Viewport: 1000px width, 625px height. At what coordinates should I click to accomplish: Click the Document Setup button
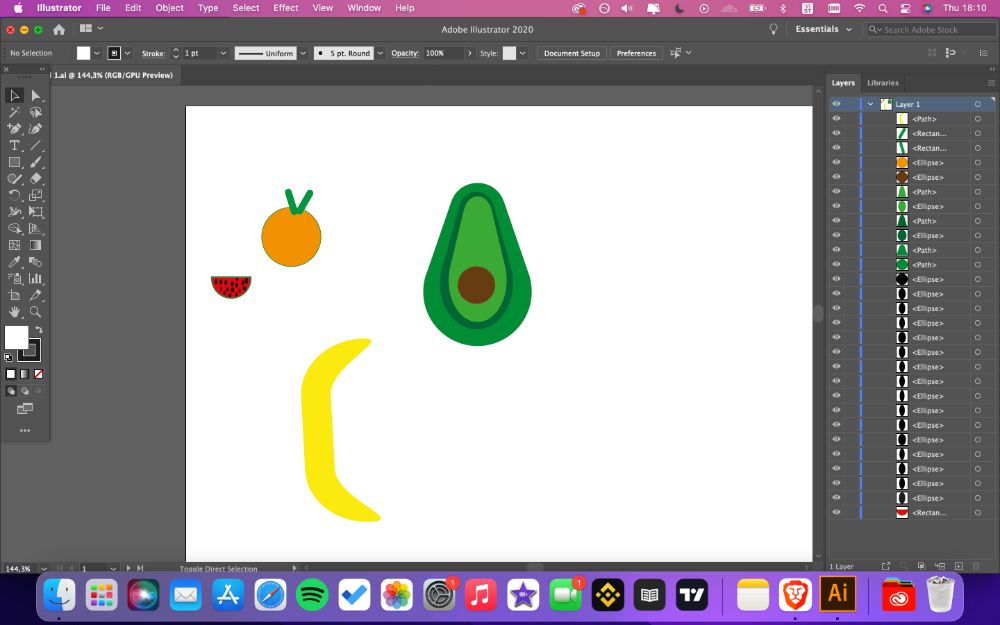pyautogui.click(x=571, y=54)
